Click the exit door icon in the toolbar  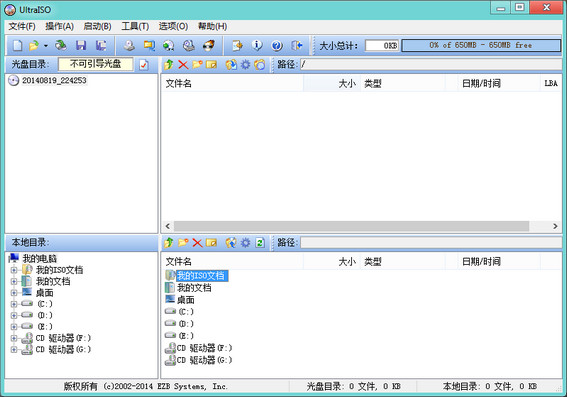coord(297,46)
